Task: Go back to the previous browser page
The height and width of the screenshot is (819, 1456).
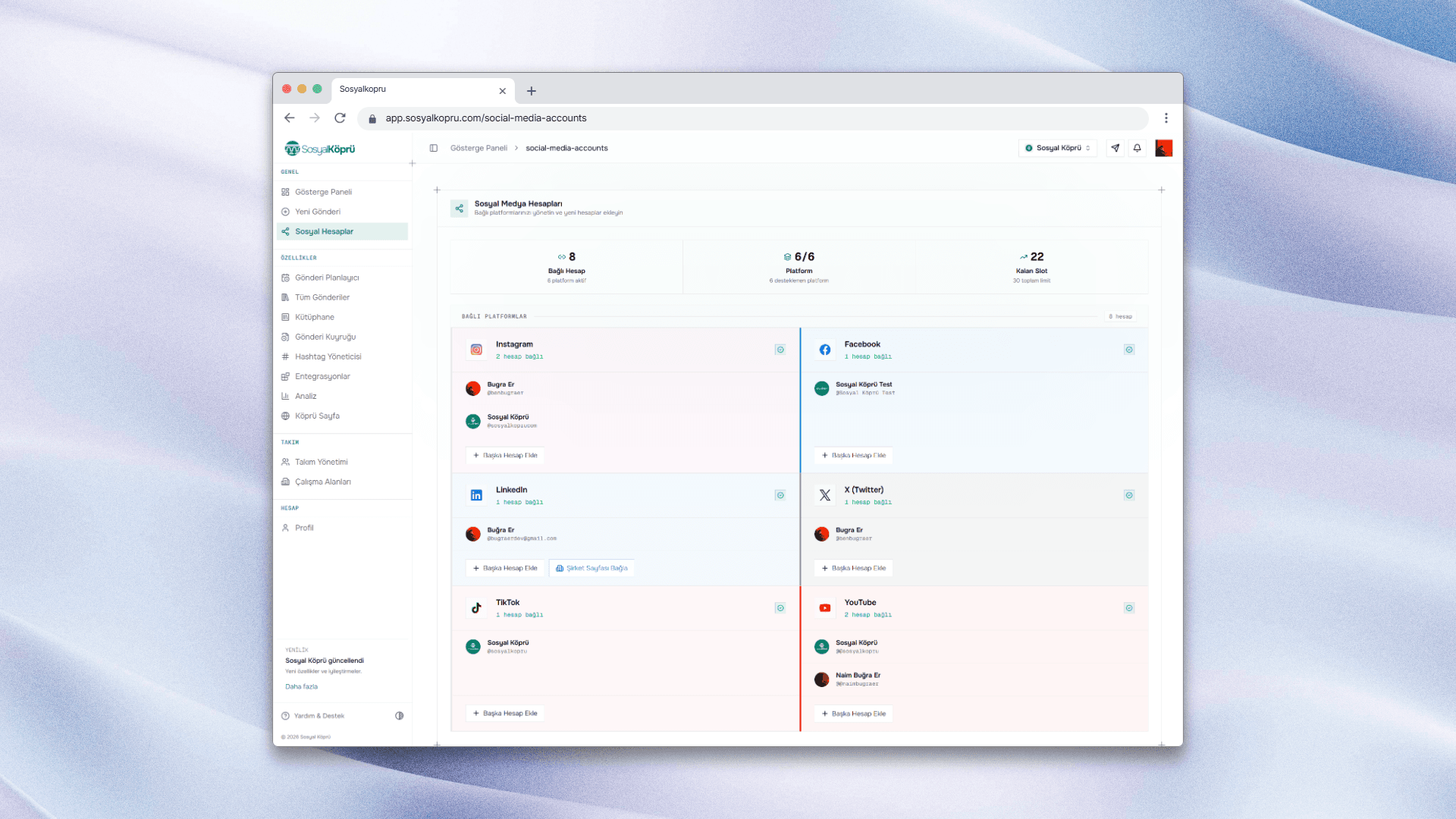Action: point(289,118)
